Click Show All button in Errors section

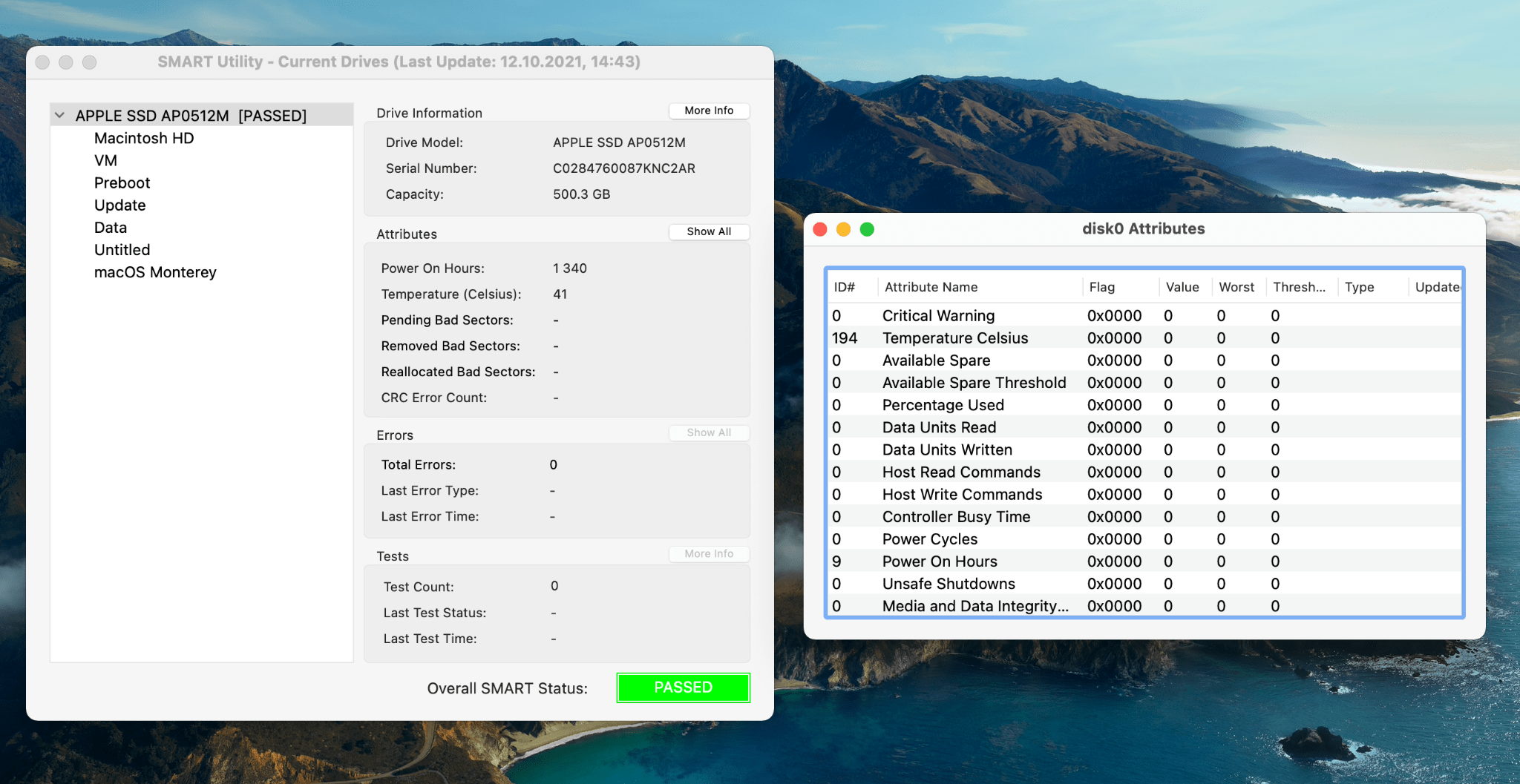[709, 432]
